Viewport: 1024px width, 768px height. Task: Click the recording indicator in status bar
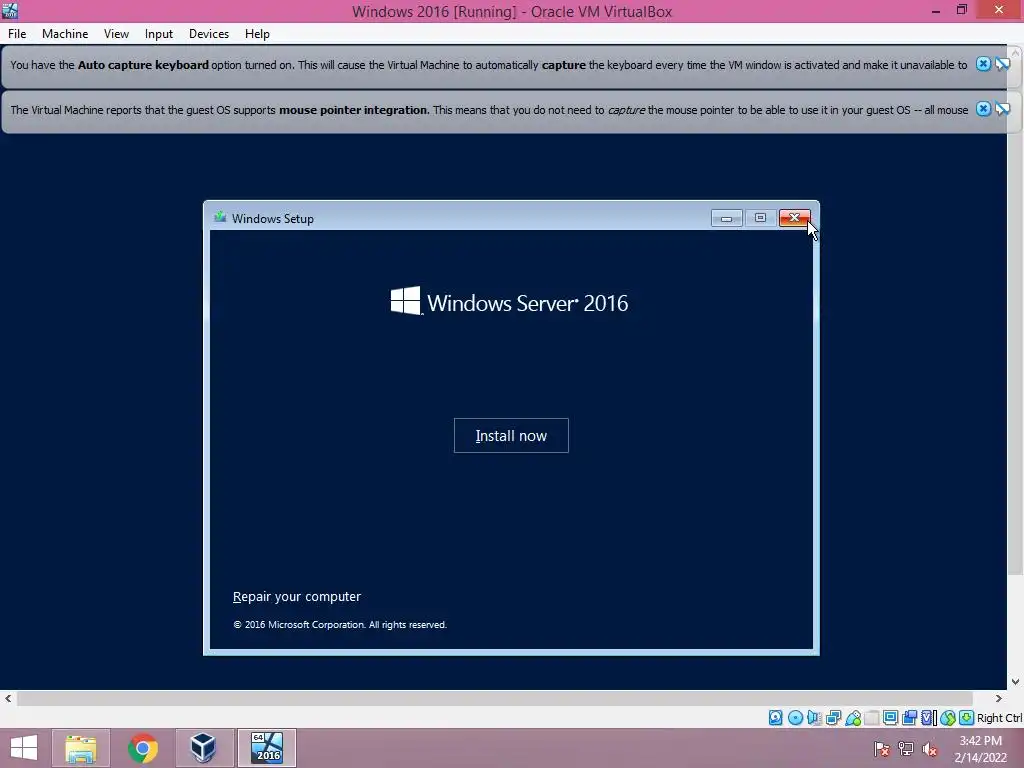pyautogui.click(x=909, y=718)
